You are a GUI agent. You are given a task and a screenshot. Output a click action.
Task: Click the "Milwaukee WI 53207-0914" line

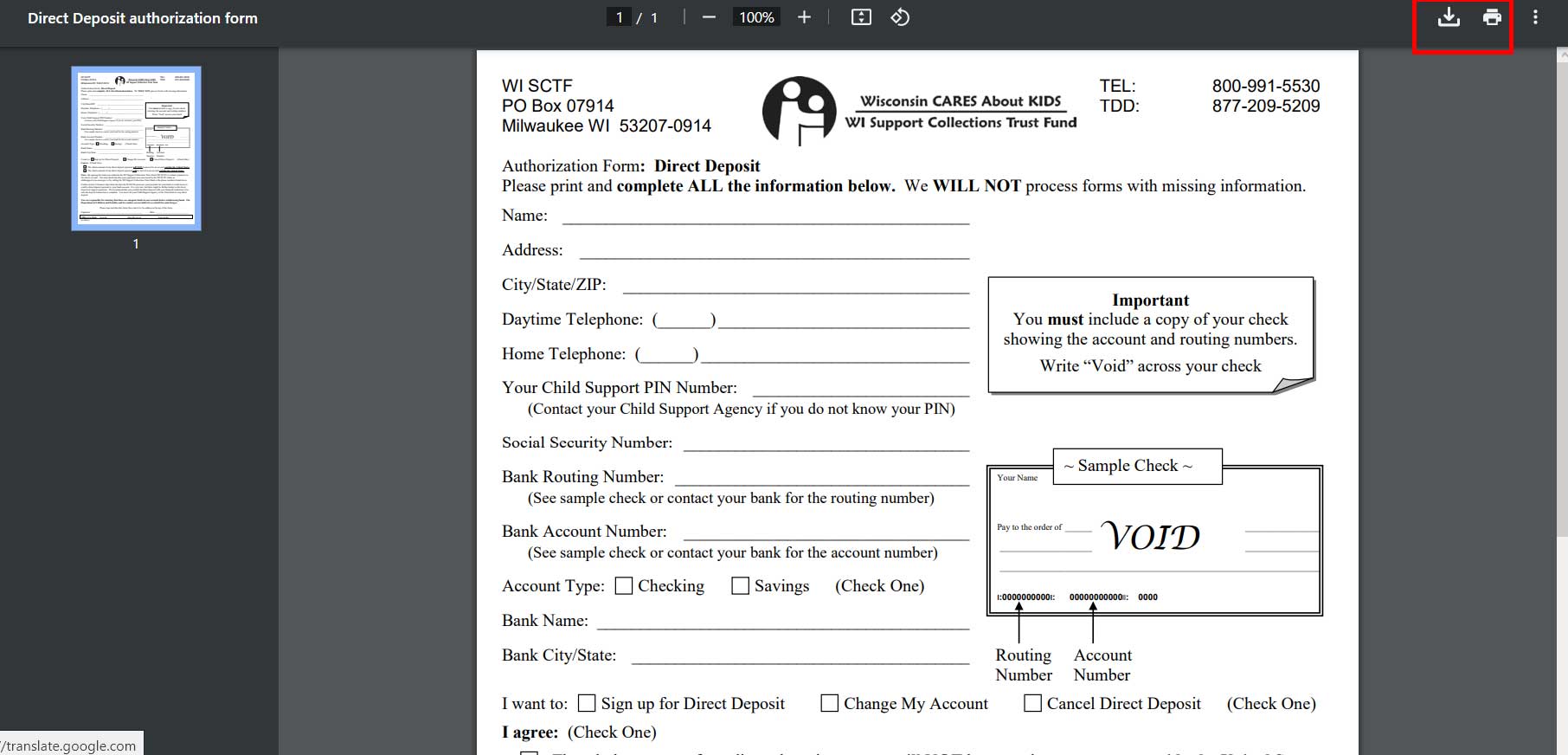point(607,126)
